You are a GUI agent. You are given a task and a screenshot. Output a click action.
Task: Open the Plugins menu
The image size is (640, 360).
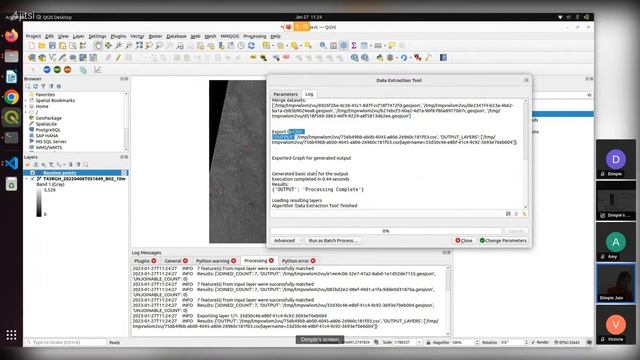(118, 36)
